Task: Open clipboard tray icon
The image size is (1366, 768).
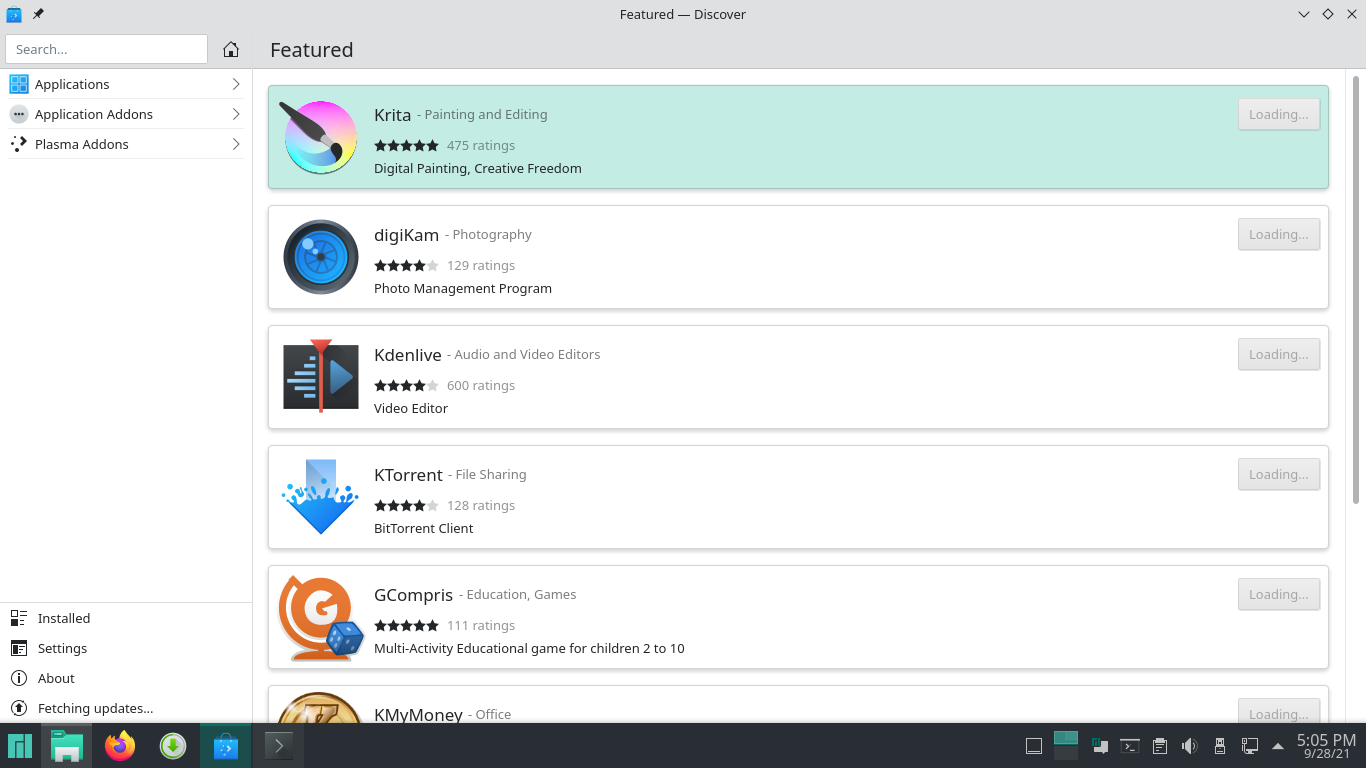Action: [1160, 746]
